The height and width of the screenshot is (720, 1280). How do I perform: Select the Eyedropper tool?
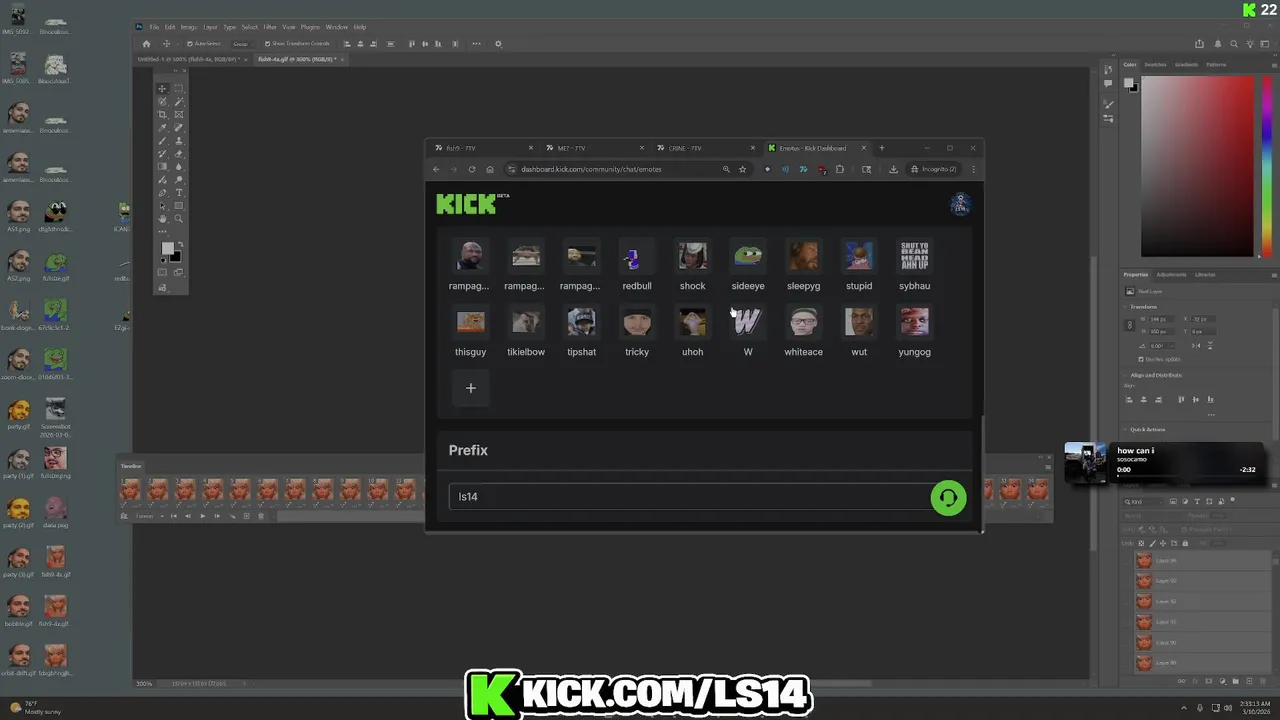pyautogui.click(x=162, y=127)
